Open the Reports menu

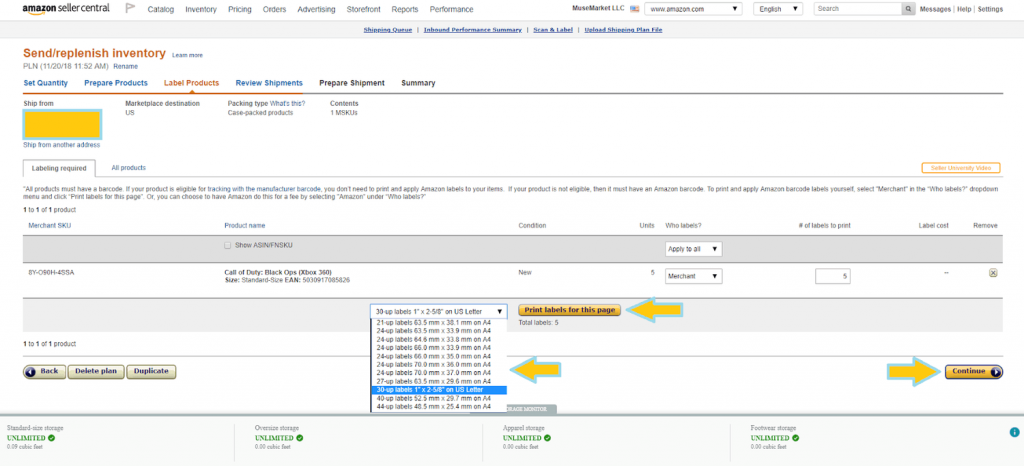click(405, 10)
